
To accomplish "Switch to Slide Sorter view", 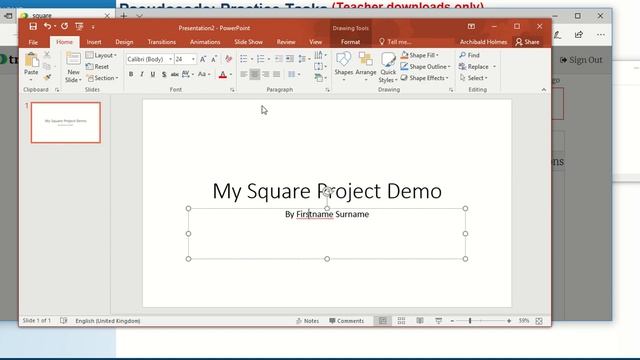I will [402, 321].
